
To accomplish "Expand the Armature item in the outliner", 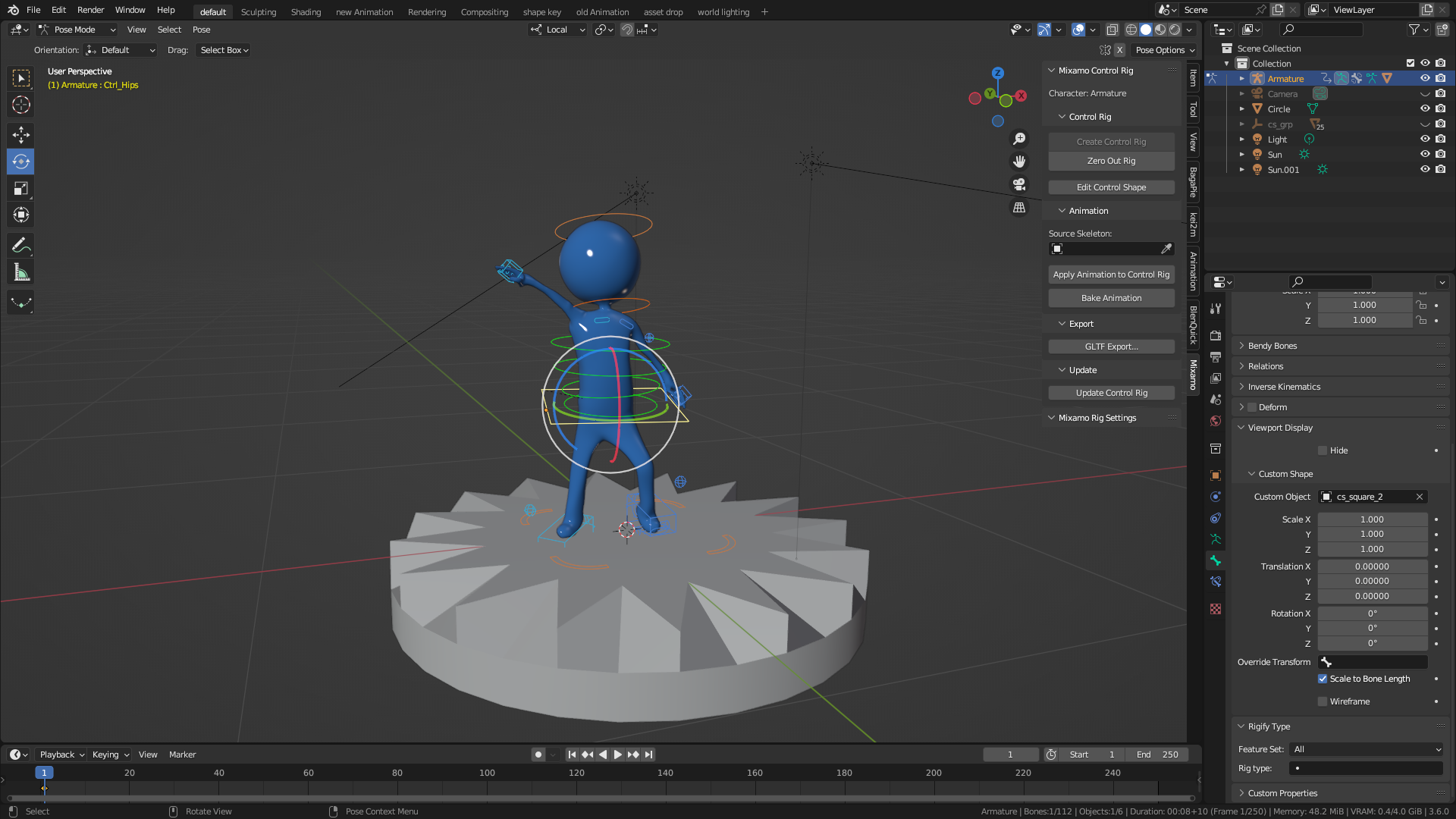I will click(x=1241, y=78).
